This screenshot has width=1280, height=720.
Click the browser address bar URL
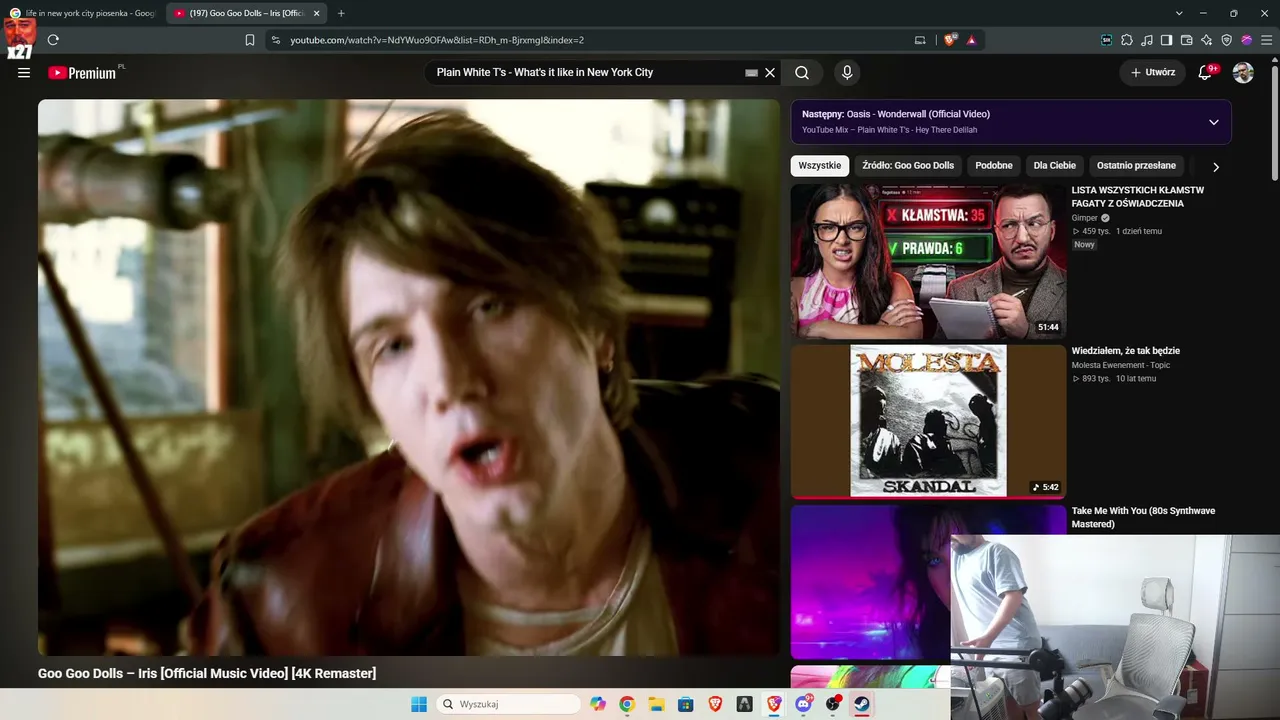[437, 40]
